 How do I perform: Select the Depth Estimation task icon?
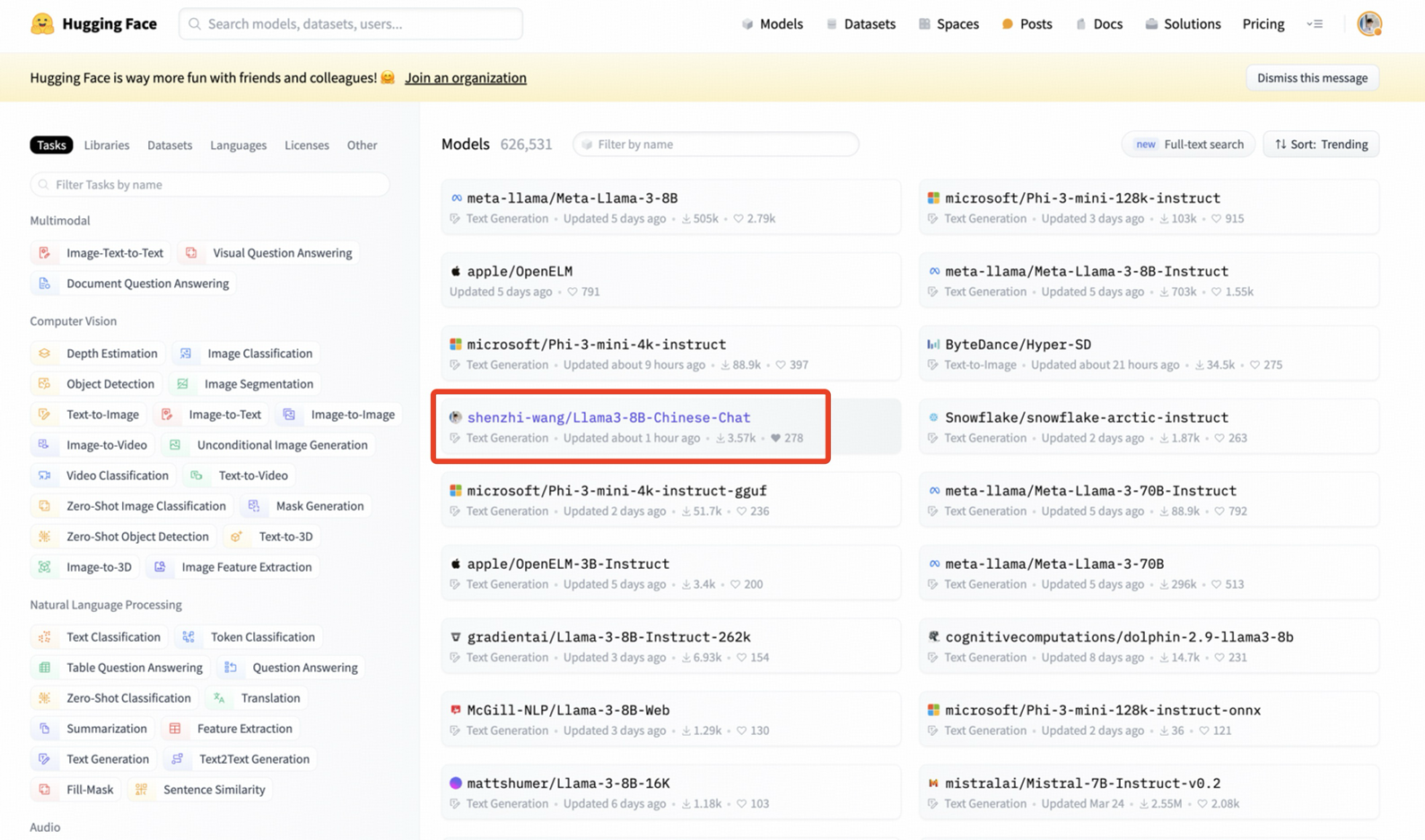click(45, 354)
